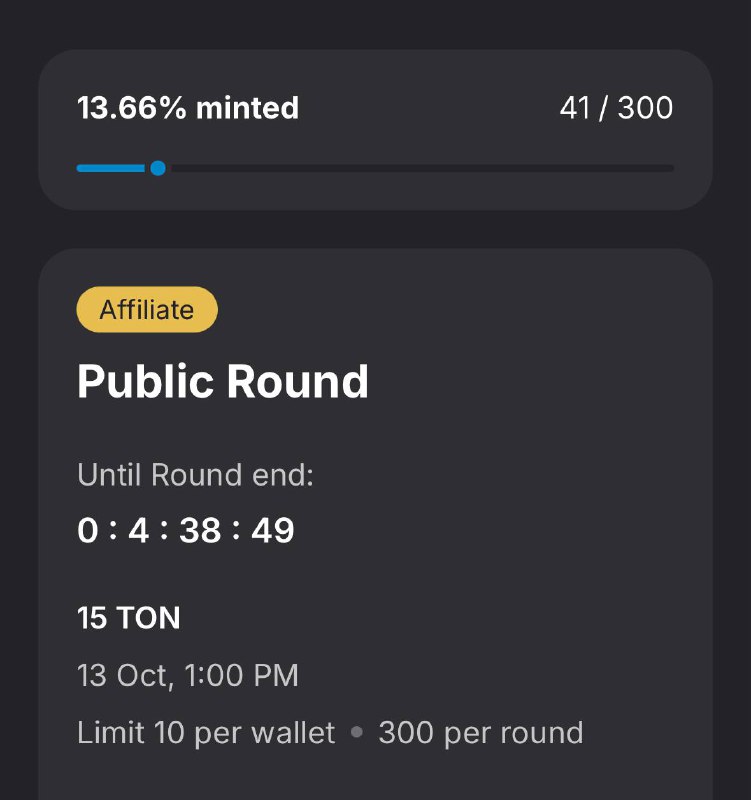Viewport: 751px width, 800px height.
Task: Click the Until Round end label
Action: [x=195, y=475]
